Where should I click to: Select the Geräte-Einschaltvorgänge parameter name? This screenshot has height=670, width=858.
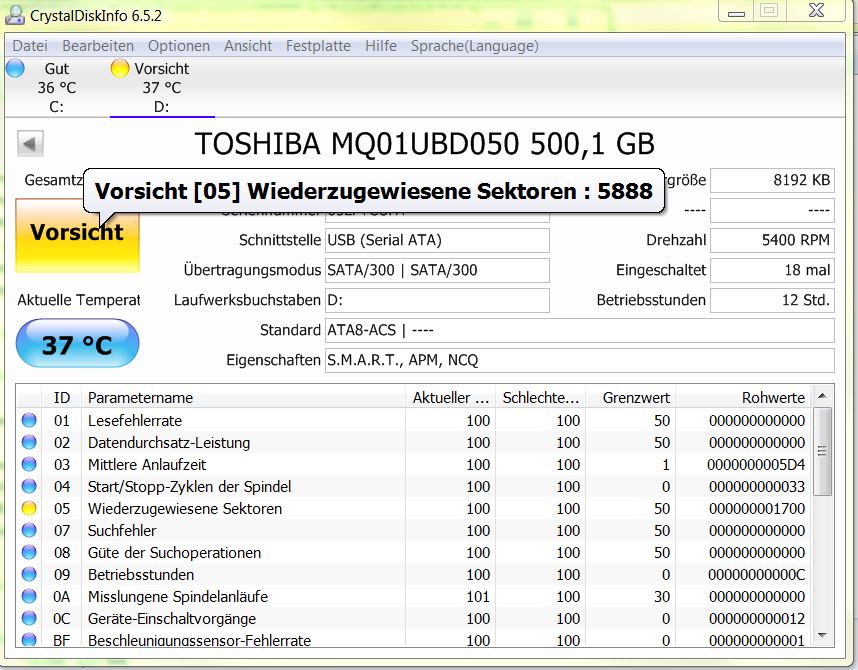coord(172,619)
